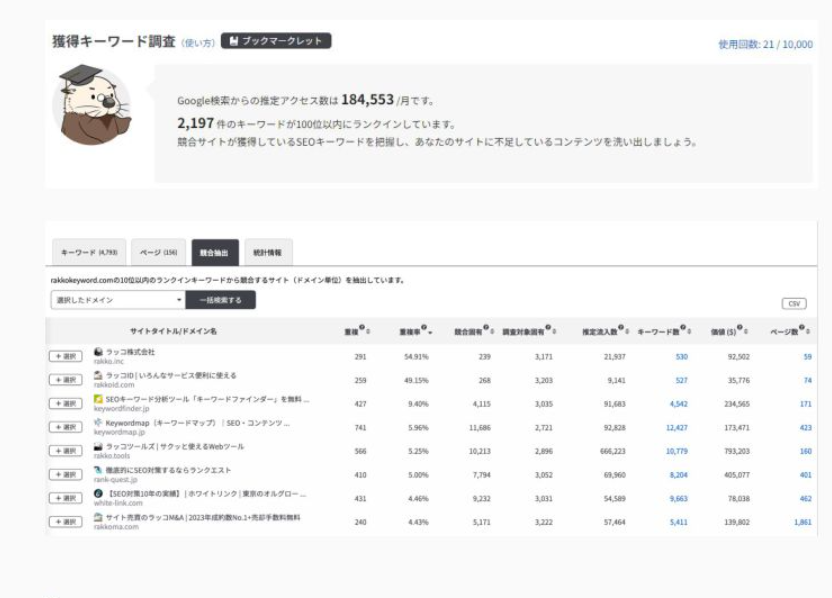
Task: Sort table by ページ数 column arrows
Action: (x=808, y=332)
